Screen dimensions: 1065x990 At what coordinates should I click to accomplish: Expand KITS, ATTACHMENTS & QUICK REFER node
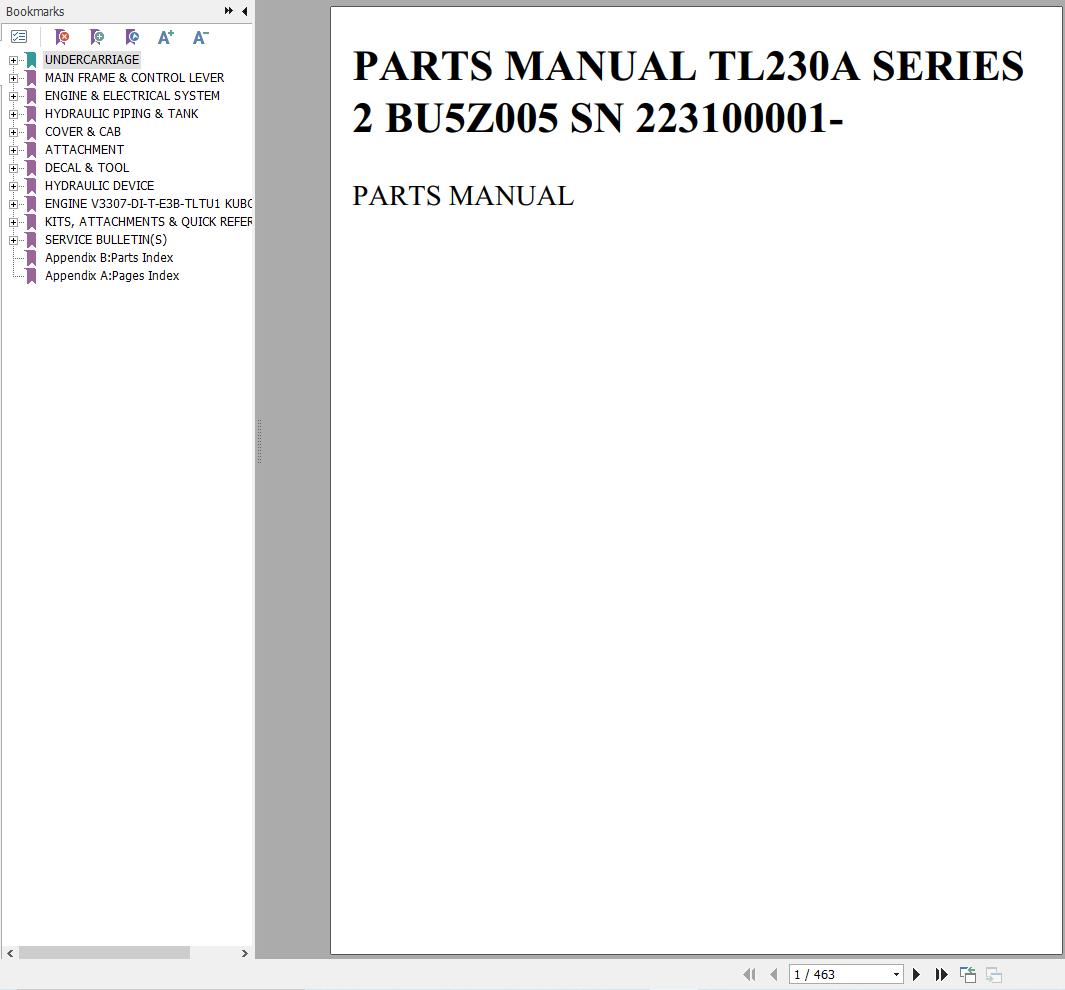point(13,222)
